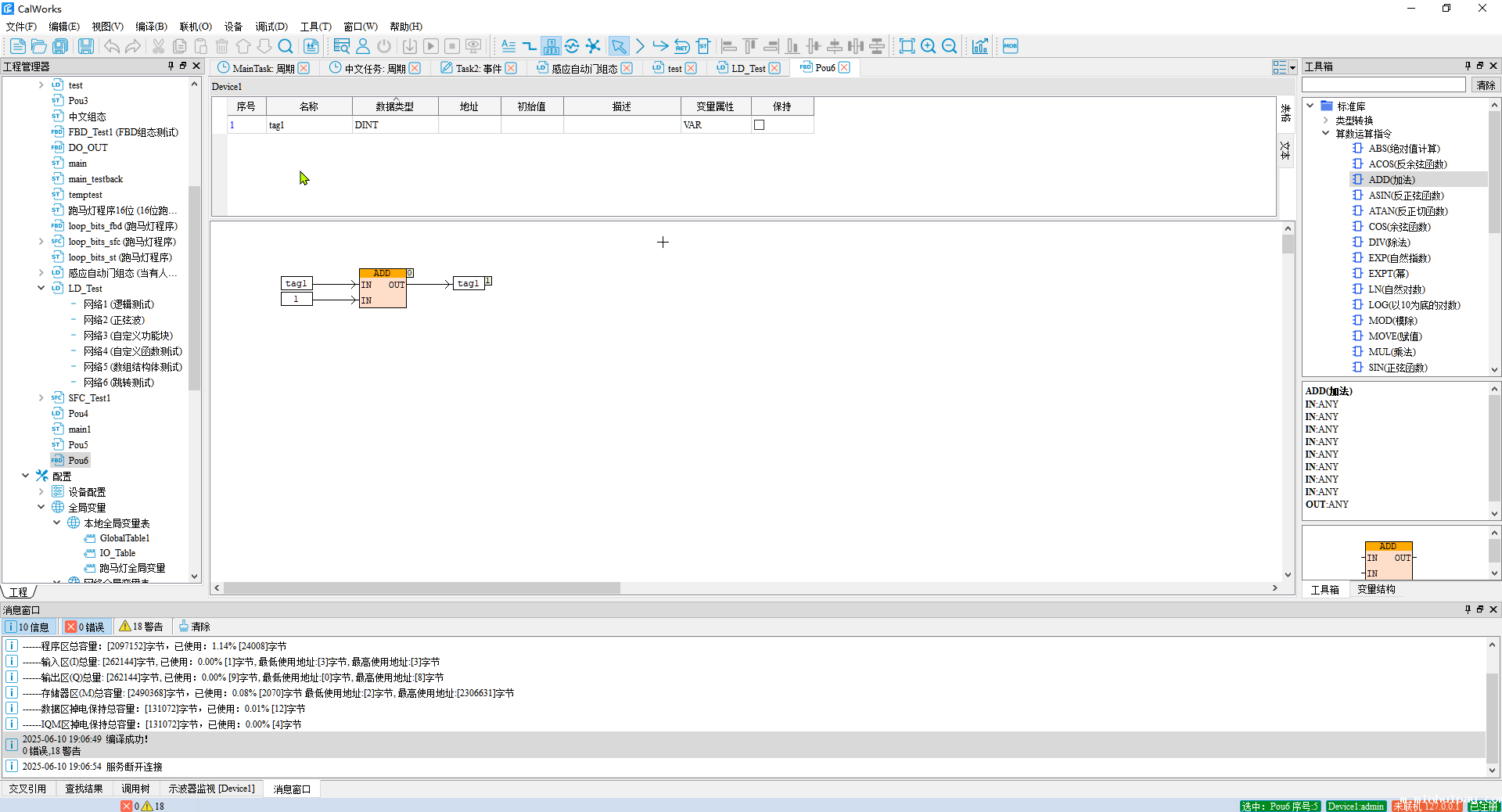Select the arrow pointer tool

618,46
